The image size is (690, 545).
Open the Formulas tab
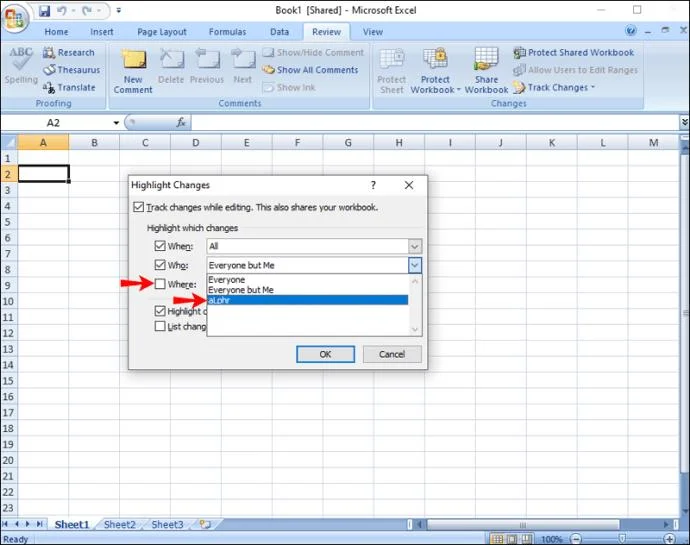click(x=228, y=32)
